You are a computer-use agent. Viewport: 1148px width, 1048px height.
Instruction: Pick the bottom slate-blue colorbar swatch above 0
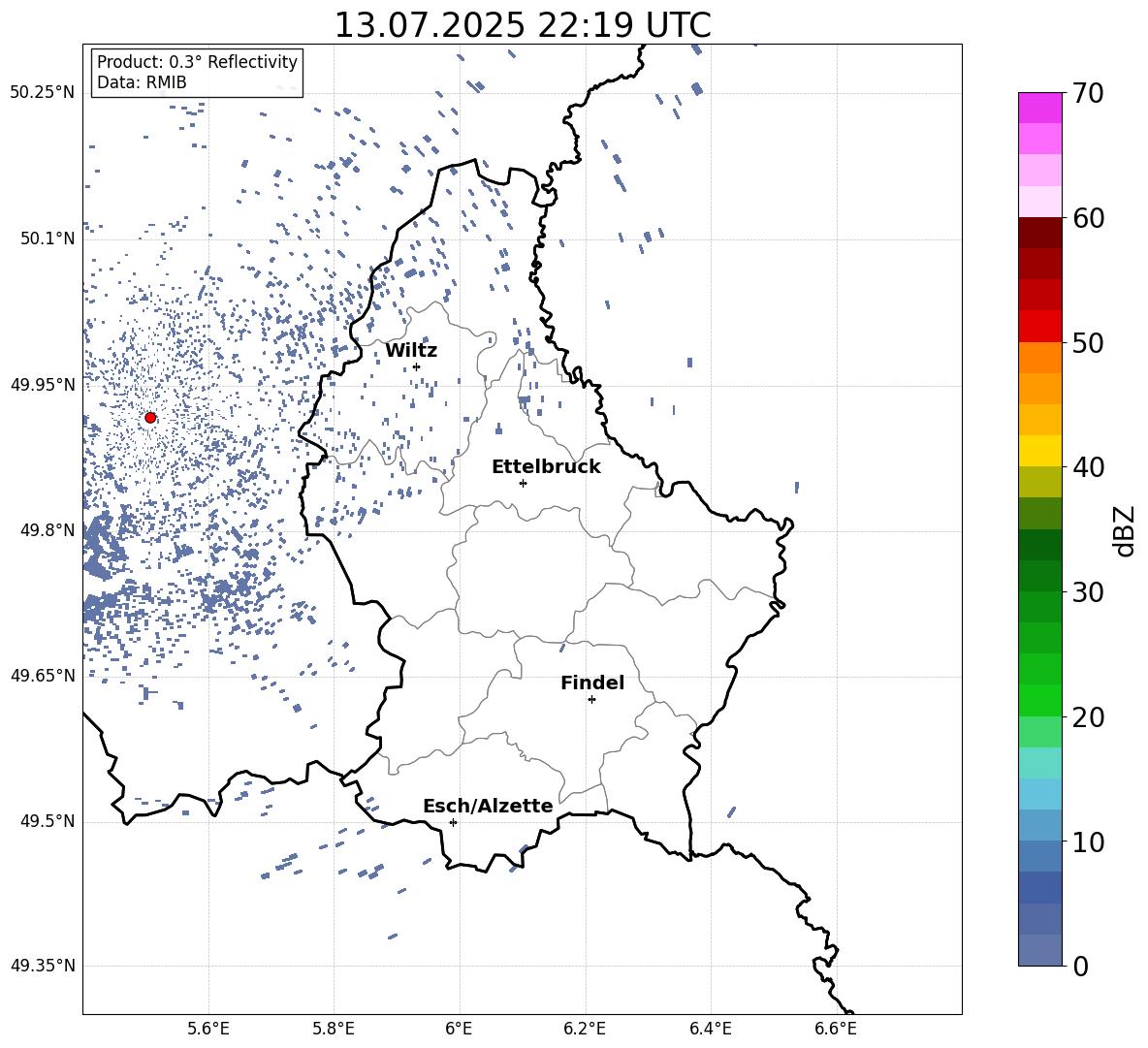[1040, 950]
